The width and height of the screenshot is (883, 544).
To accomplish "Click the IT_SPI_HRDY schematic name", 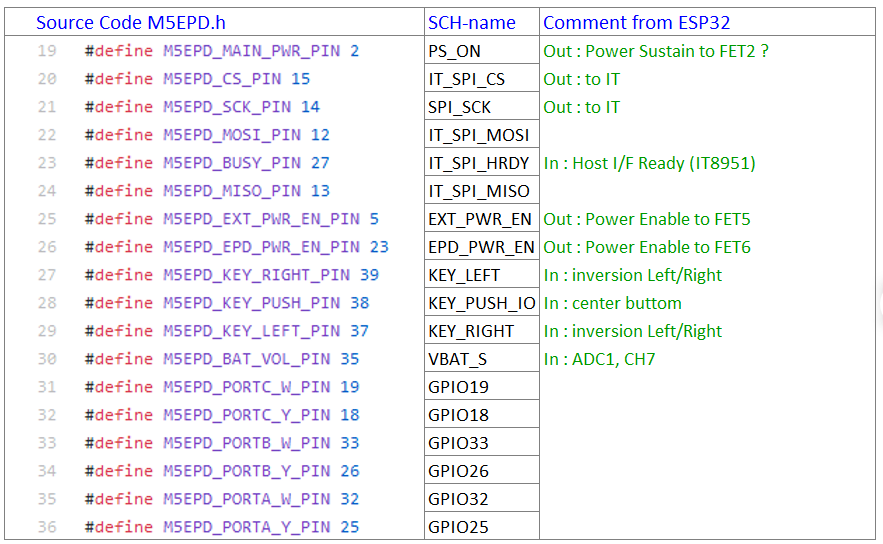I will click(x=479, y=163).
